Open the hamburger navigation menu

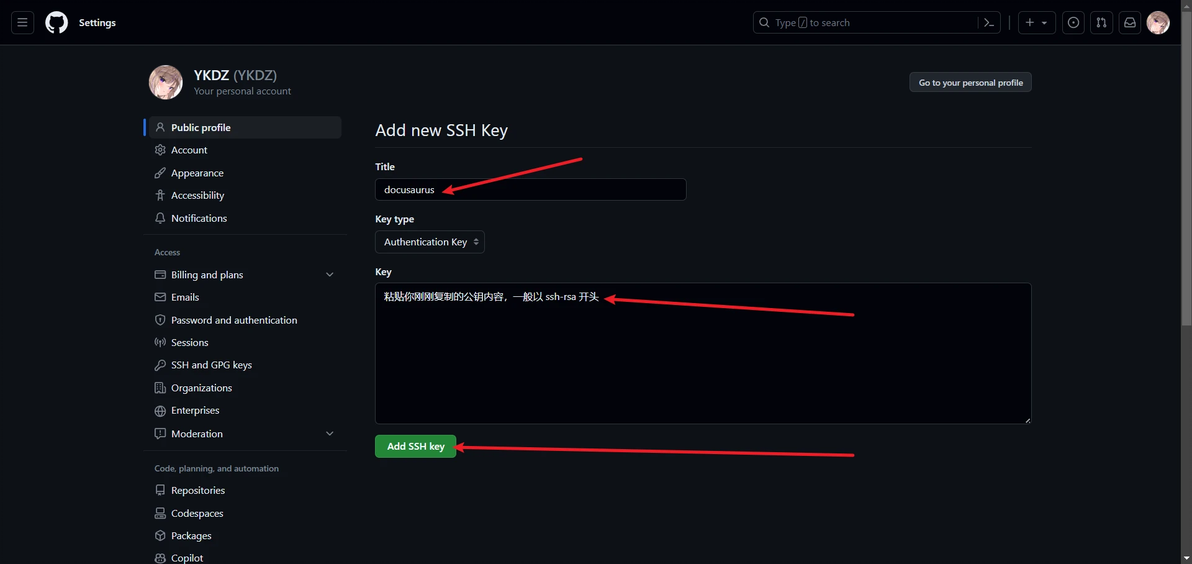22,22
